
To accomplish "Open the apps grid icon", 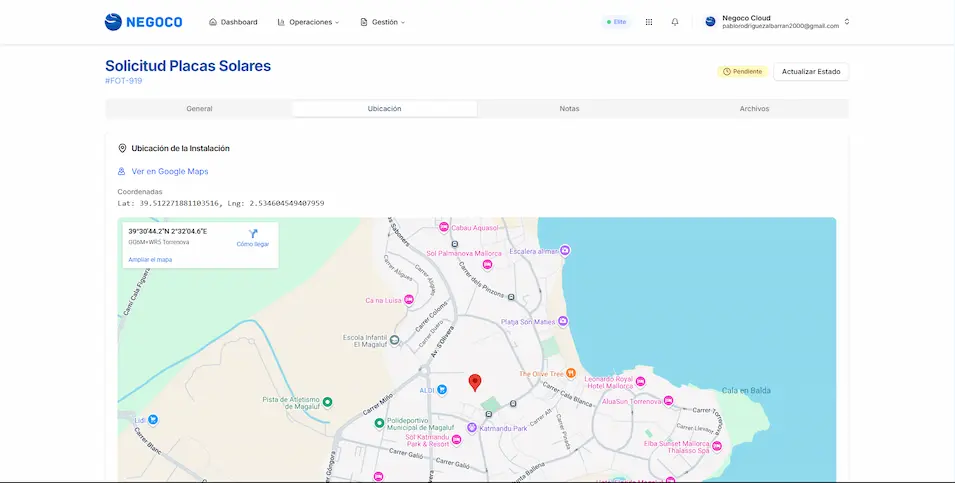I will coord(649,22).
